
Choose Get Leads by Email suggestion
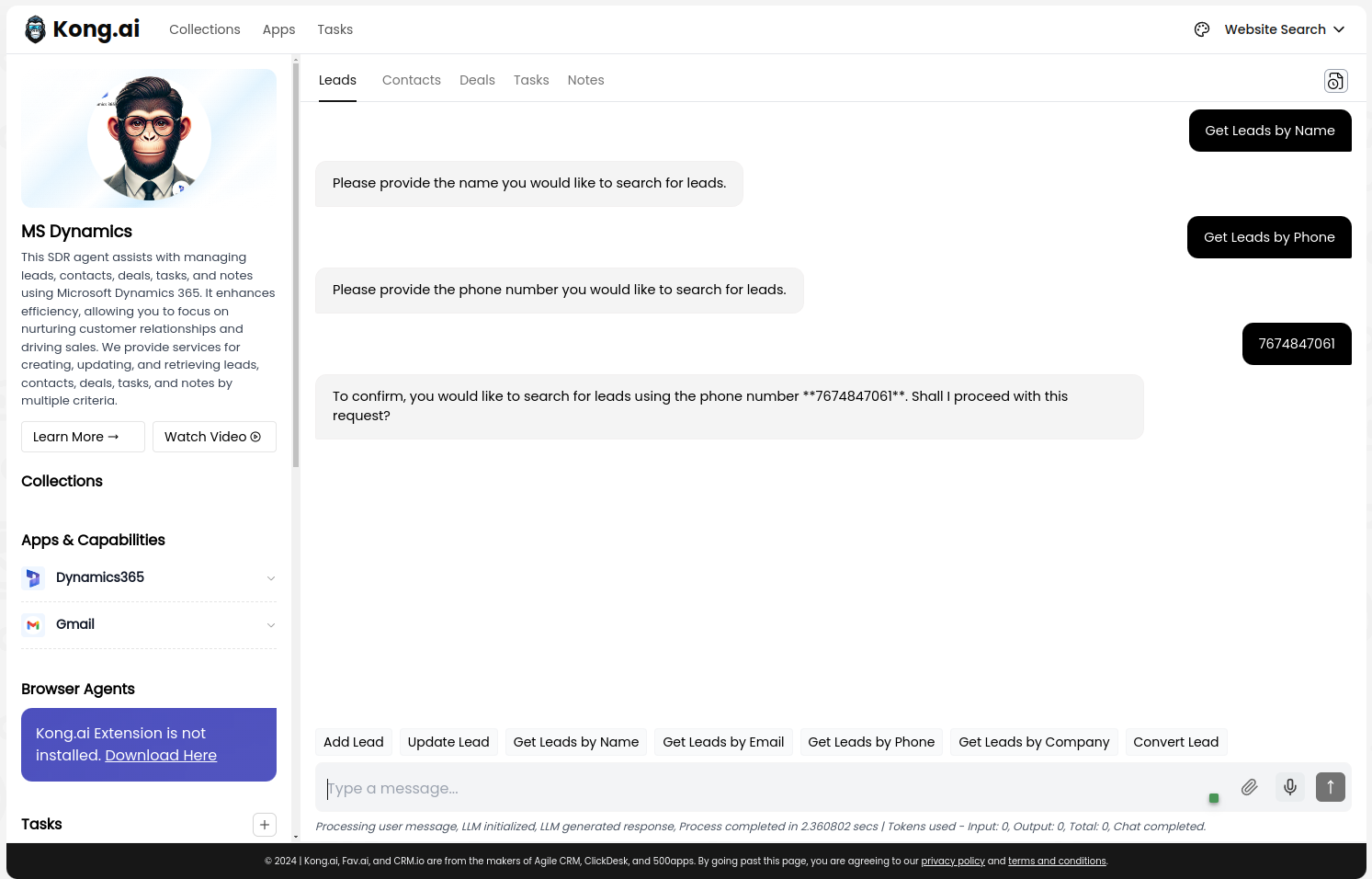tap(723, 742)
